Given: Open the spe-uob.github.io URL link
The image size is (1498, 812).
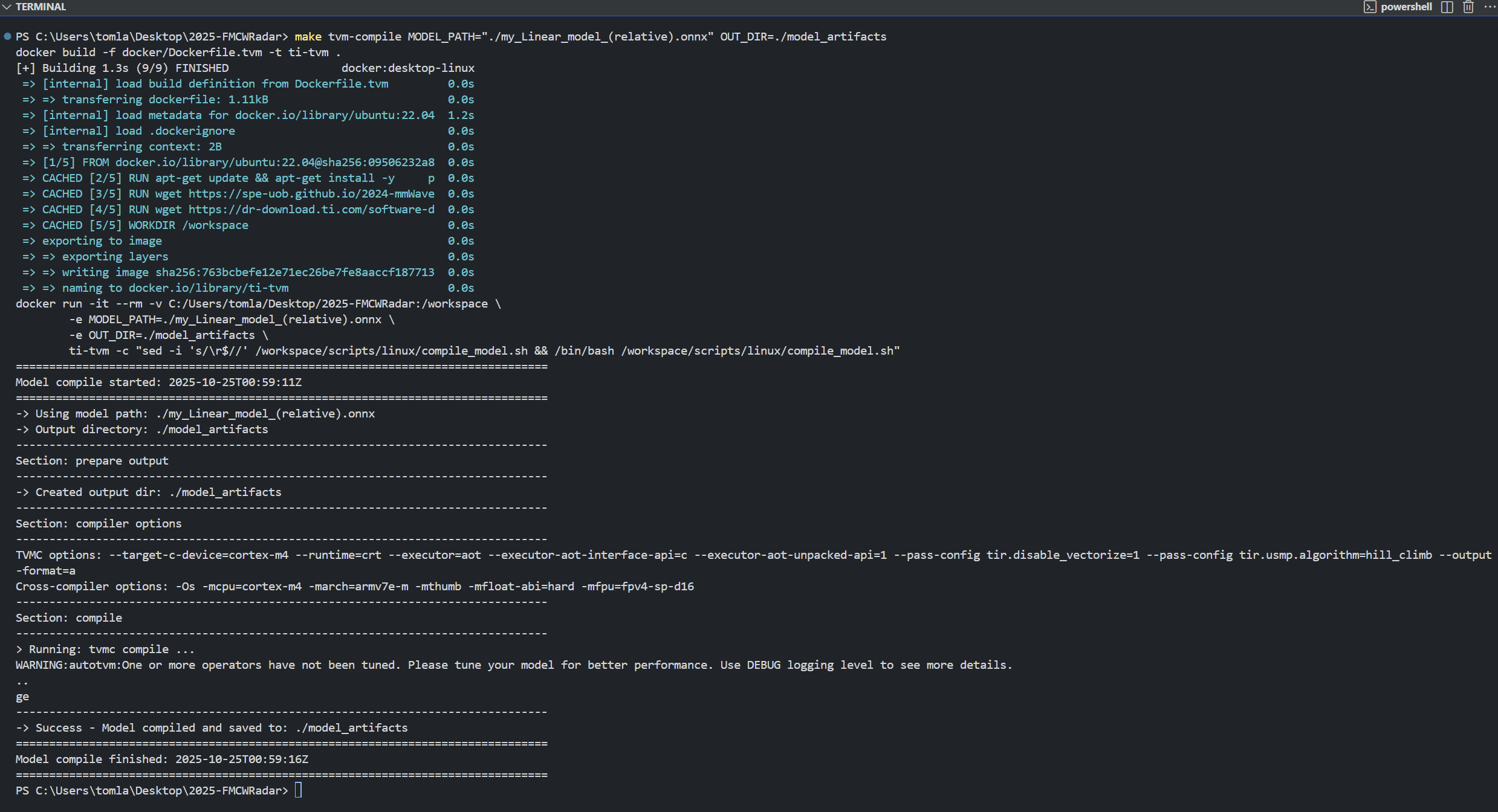Looking at the screenshot, I should [x=311, y=193].
